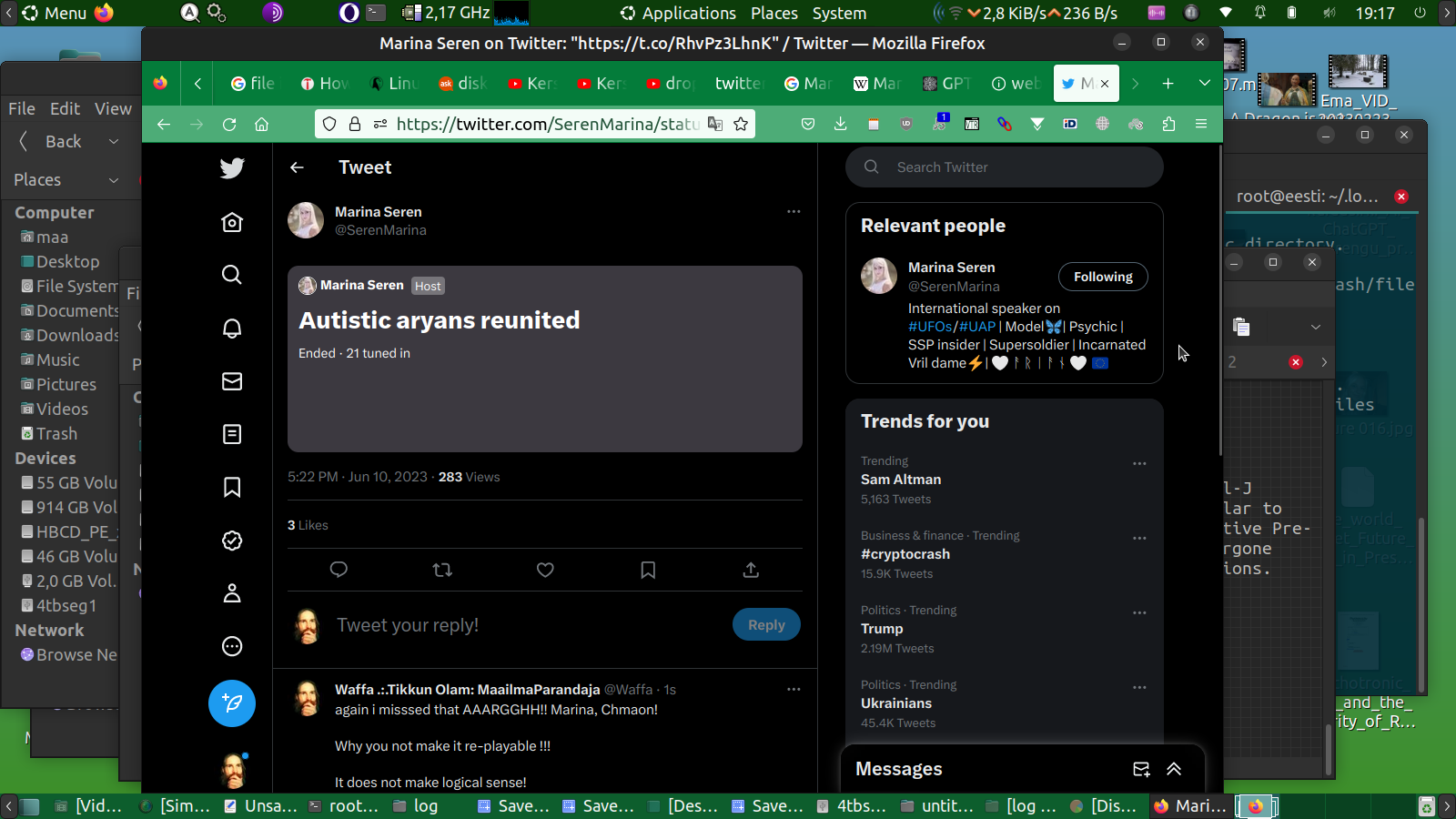1456x819 pixels.
Task: Switch to the Linu tab
Action: coord(393,84)
